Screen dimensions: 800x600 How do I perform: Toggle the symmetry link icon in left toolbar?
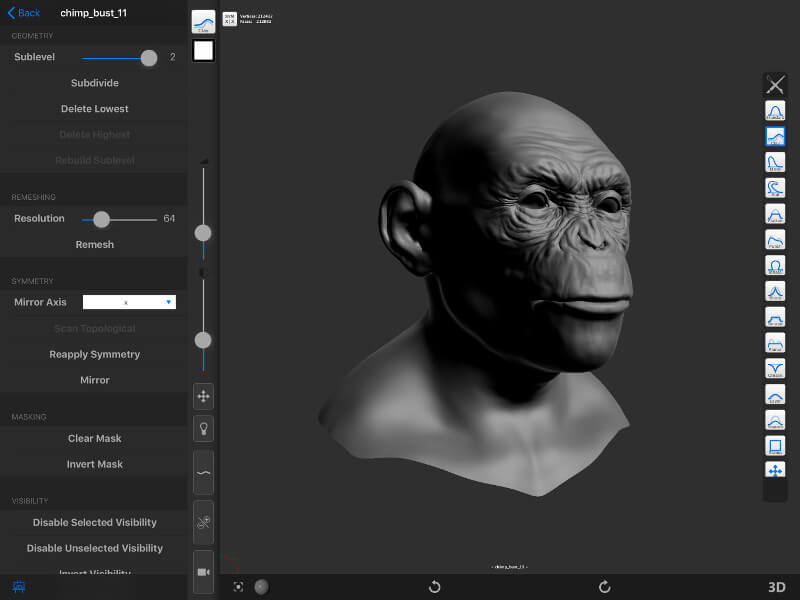(203, 522)
